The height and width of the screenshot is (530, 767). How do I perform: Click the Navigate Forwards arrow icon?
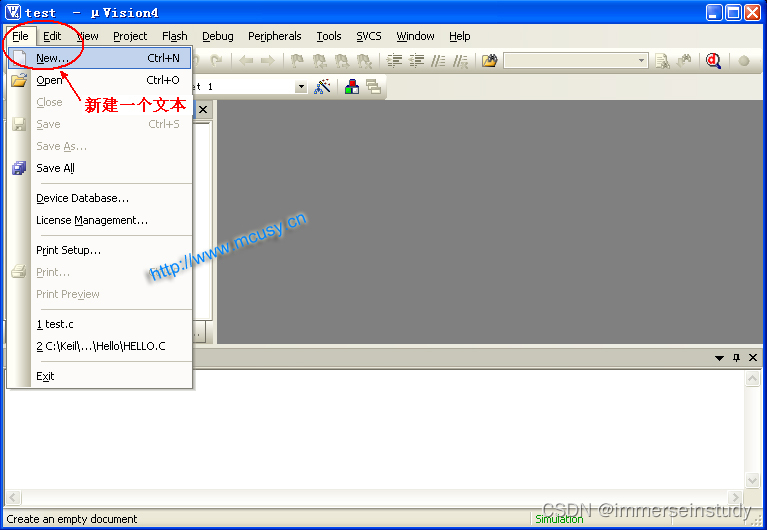268,61
